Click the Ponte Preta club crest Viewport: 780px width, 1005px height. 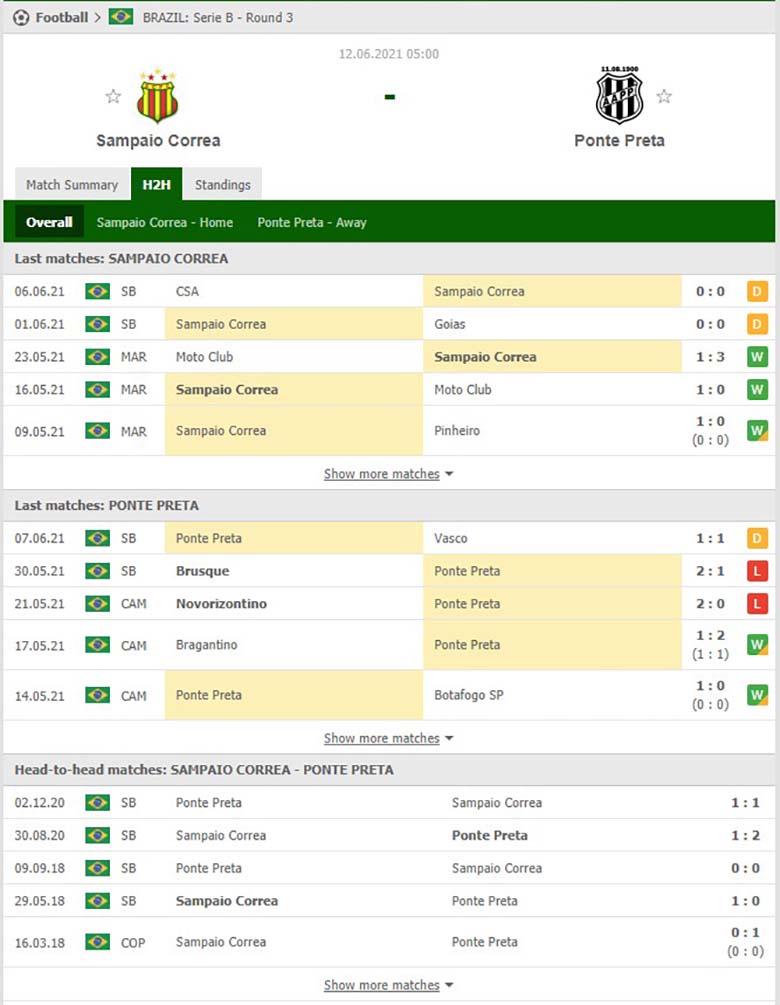(x=619, y=95)
